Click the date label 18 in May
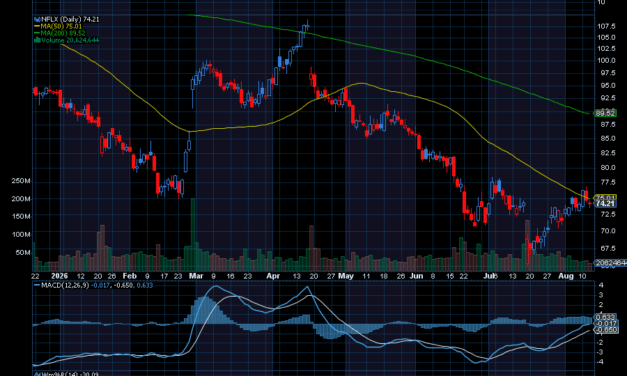The height and width of the screenshot is (376, 627). point(383,276)
